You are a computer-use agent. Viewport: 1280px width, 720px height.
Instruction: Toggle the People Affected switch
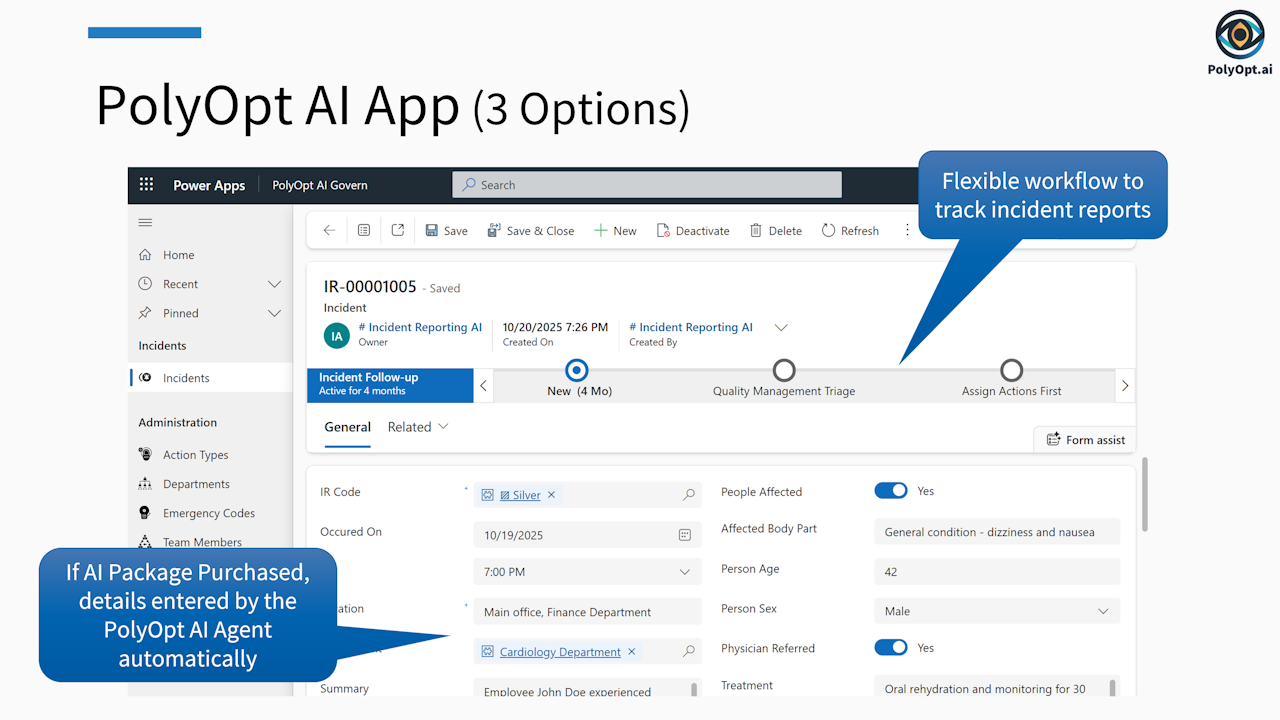click(x=890, y=491)
